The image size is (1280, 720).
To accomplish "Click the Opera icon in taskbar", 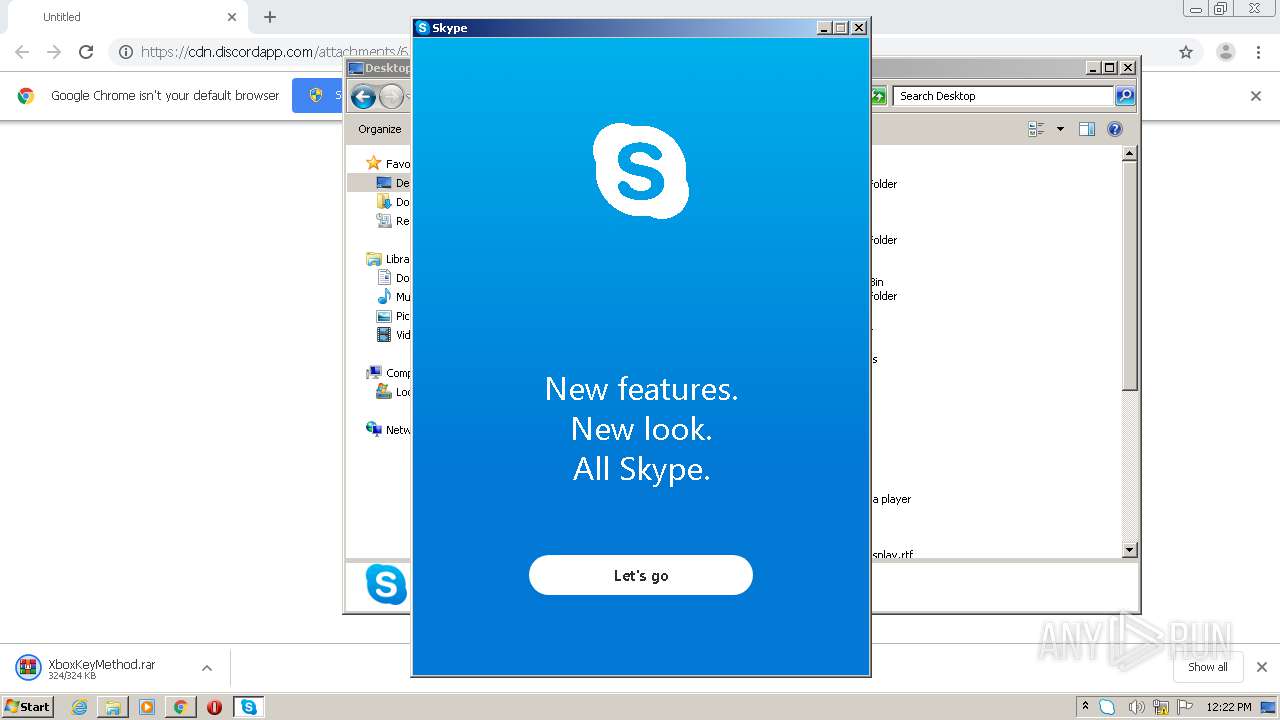I will click(x=214, y=707).
